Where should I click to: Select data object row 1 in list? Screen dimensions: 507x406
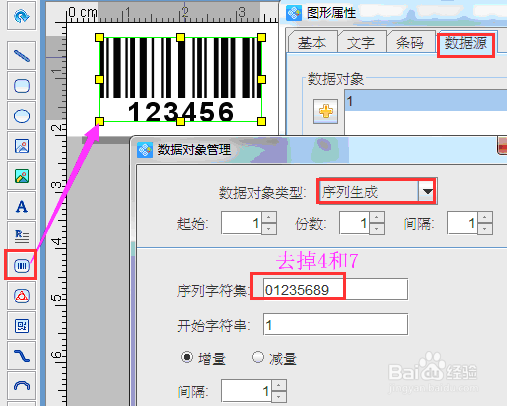click(426, 100)
